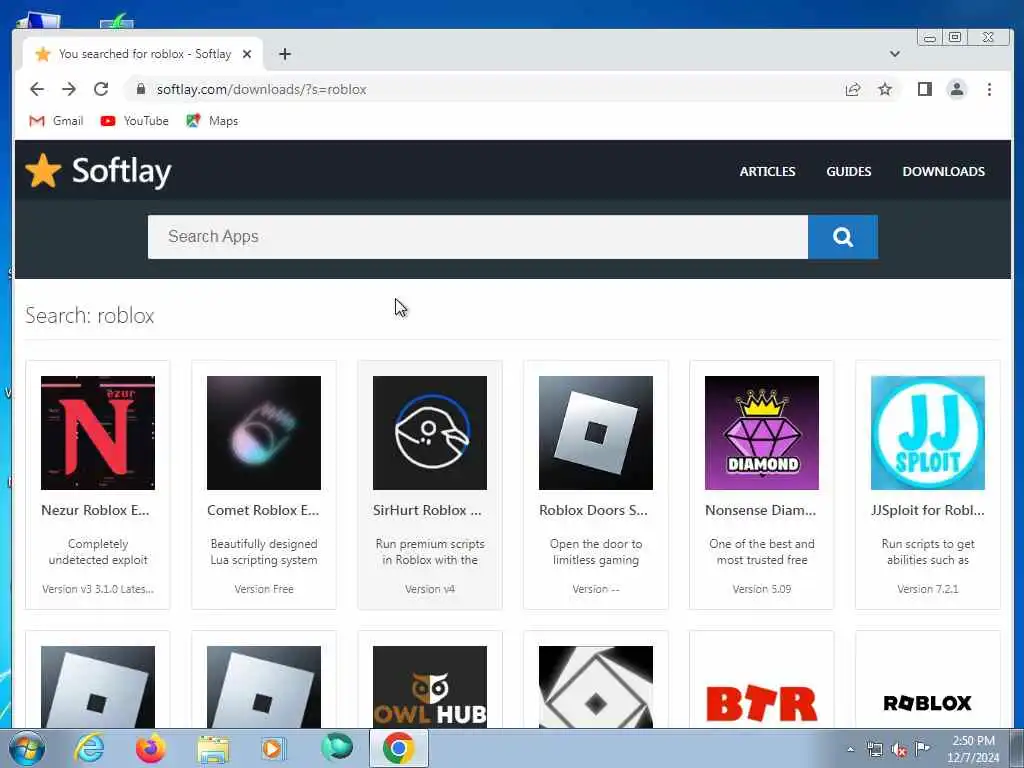Open the DOWNLOADS menu
This screenshot has width=1024, height=768.
(944, 171)
